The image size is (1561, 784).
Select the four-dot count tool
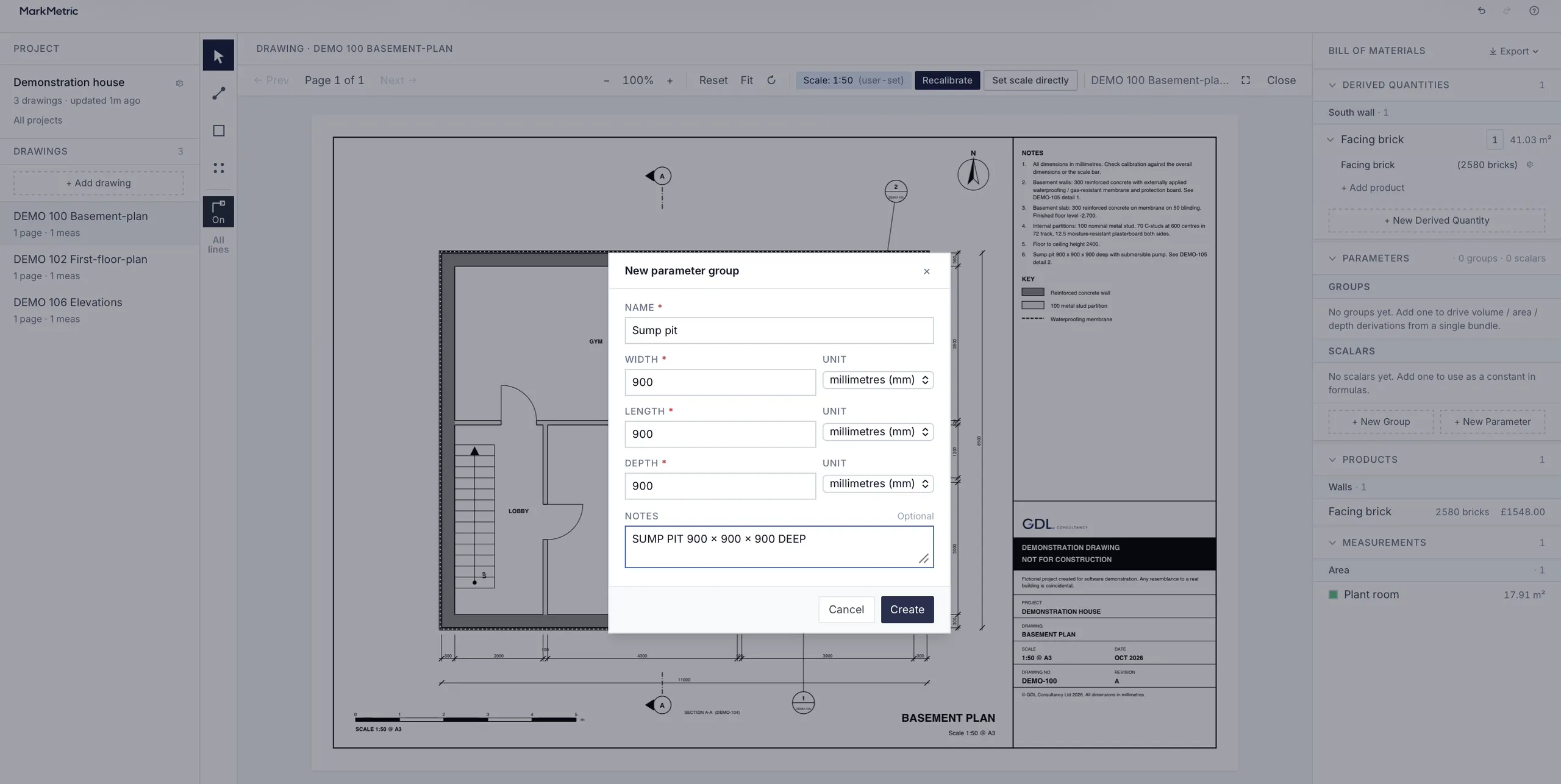218,168
